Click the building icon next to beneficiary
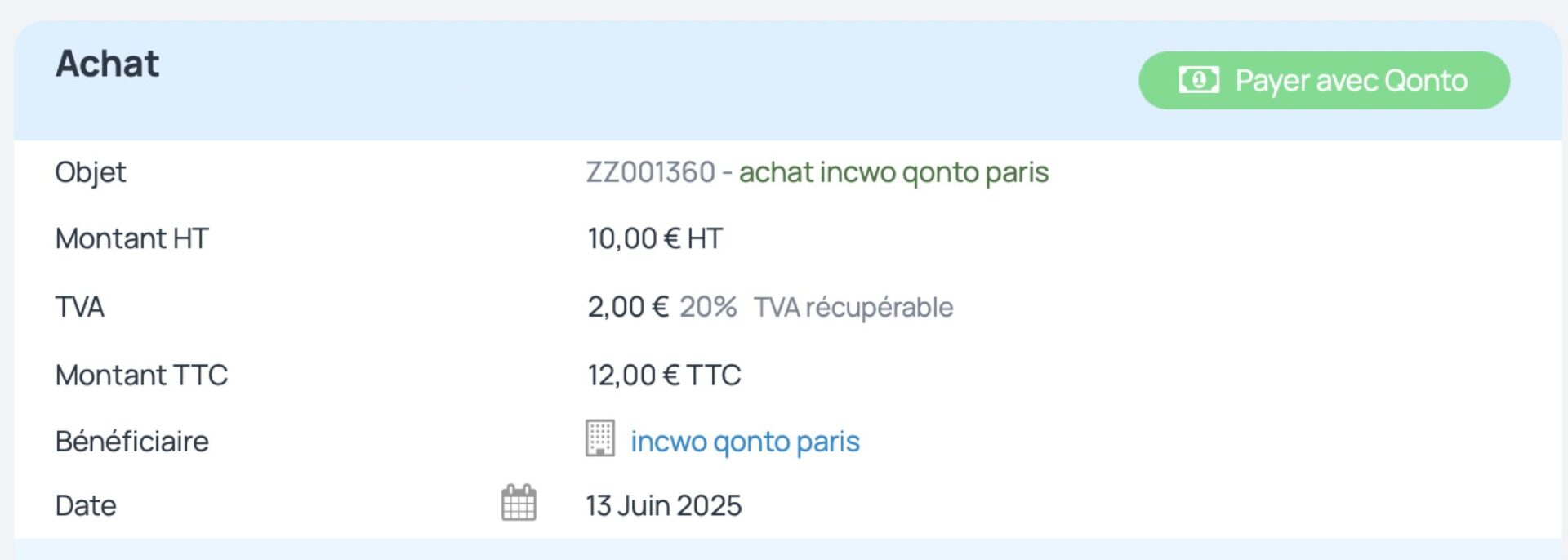 (x=600, y=438)
